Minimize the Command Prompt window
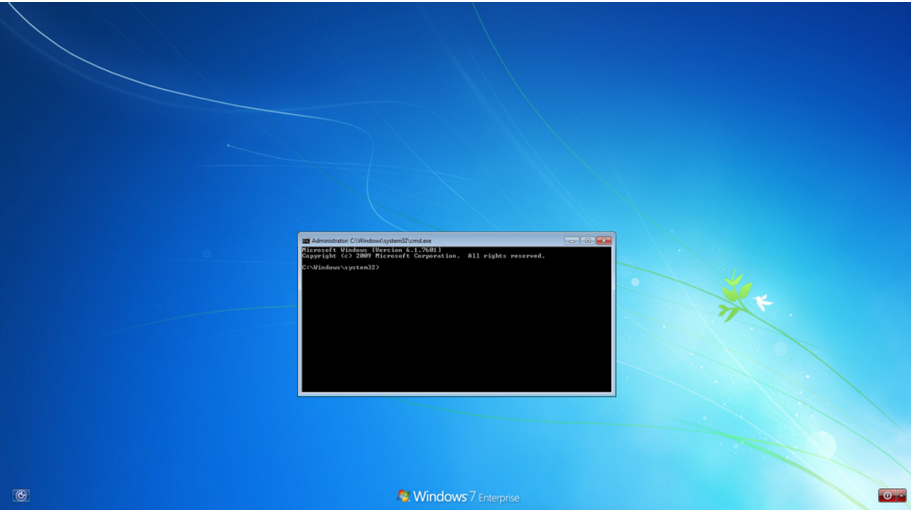 click(571, 241)
